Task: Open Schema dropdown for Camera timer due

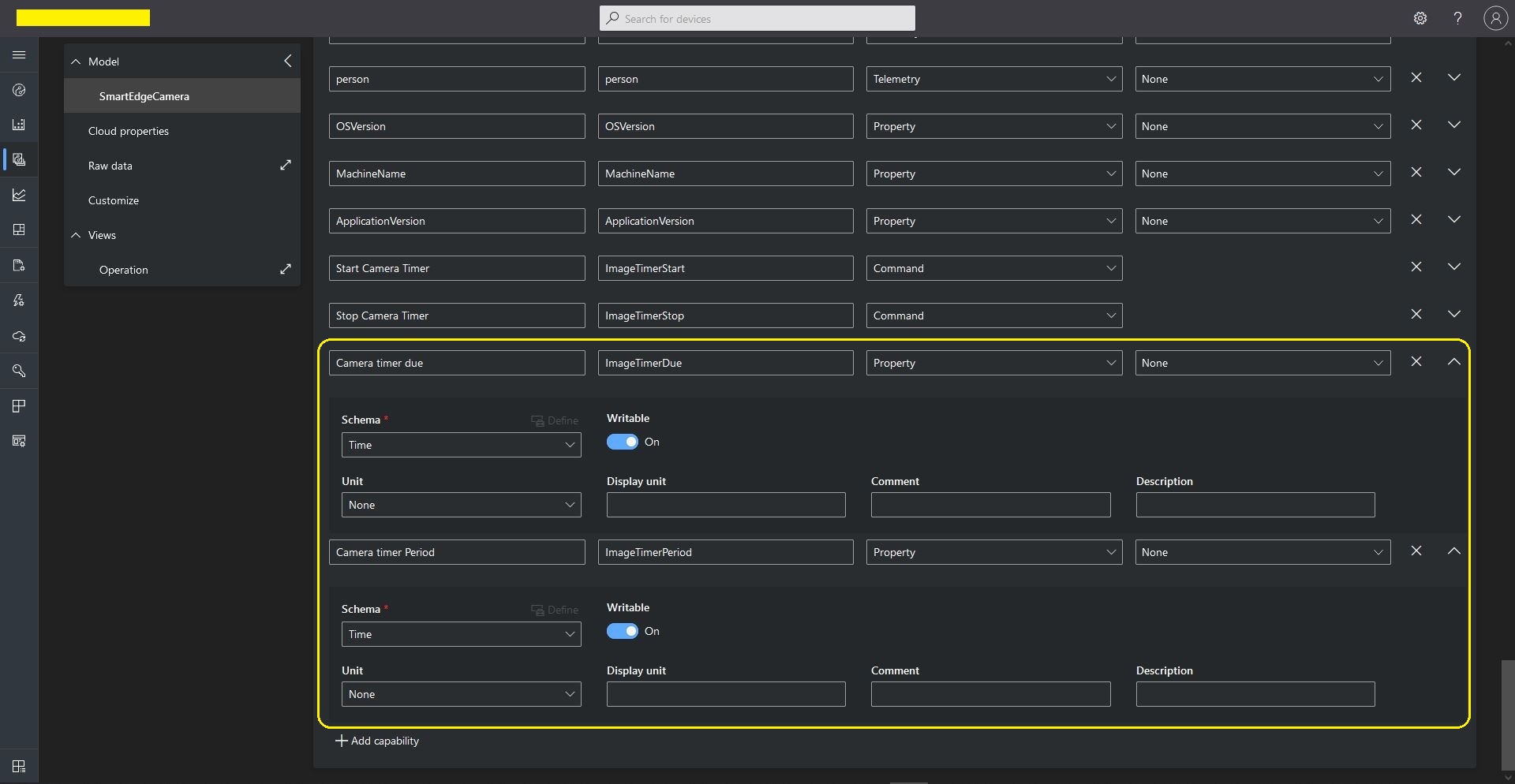Action: 461,445
